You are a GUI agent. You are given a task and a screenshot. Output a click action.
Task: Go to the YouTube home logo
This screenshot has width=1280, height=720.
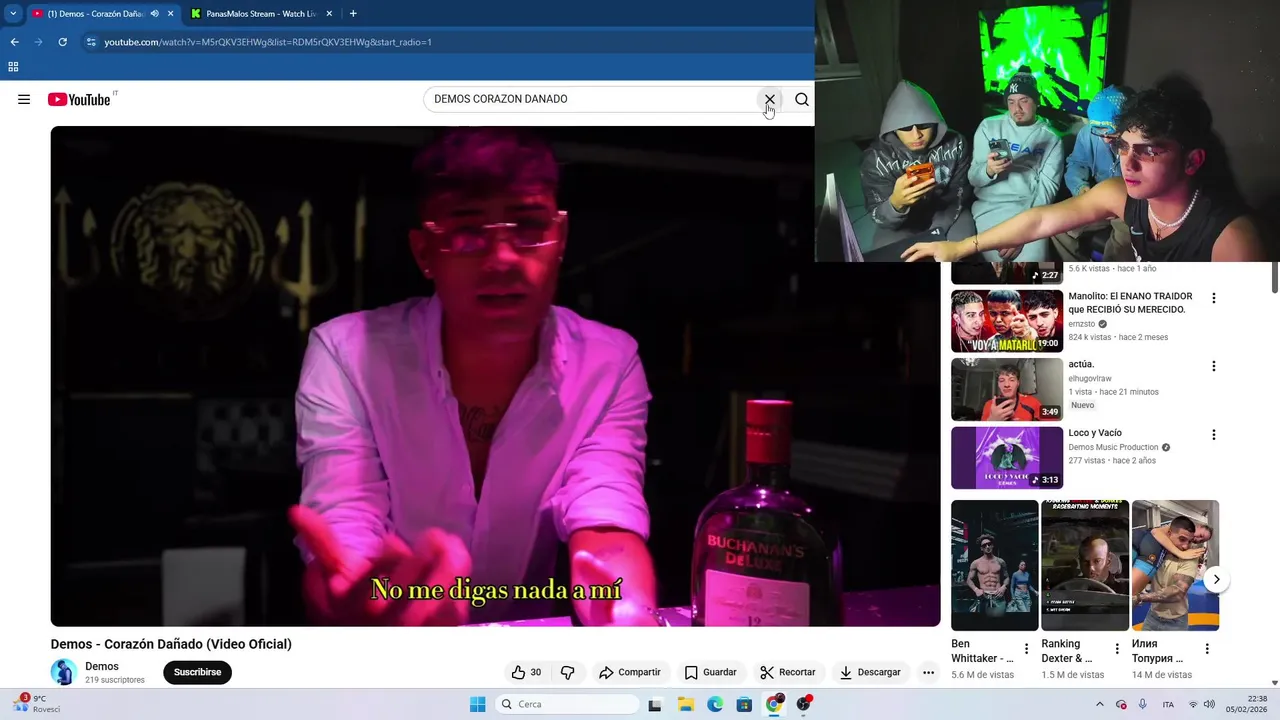(79, 99)
